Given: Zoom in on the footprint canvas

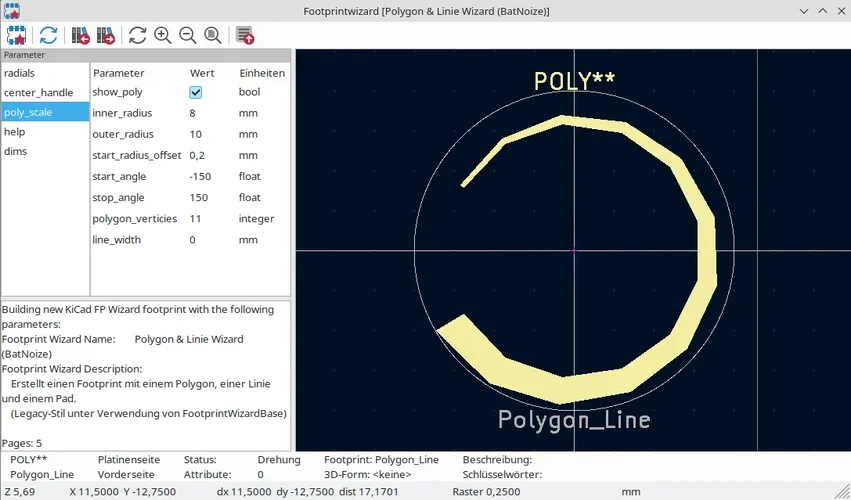Looking at the screenshot, I should coord(163,35).
